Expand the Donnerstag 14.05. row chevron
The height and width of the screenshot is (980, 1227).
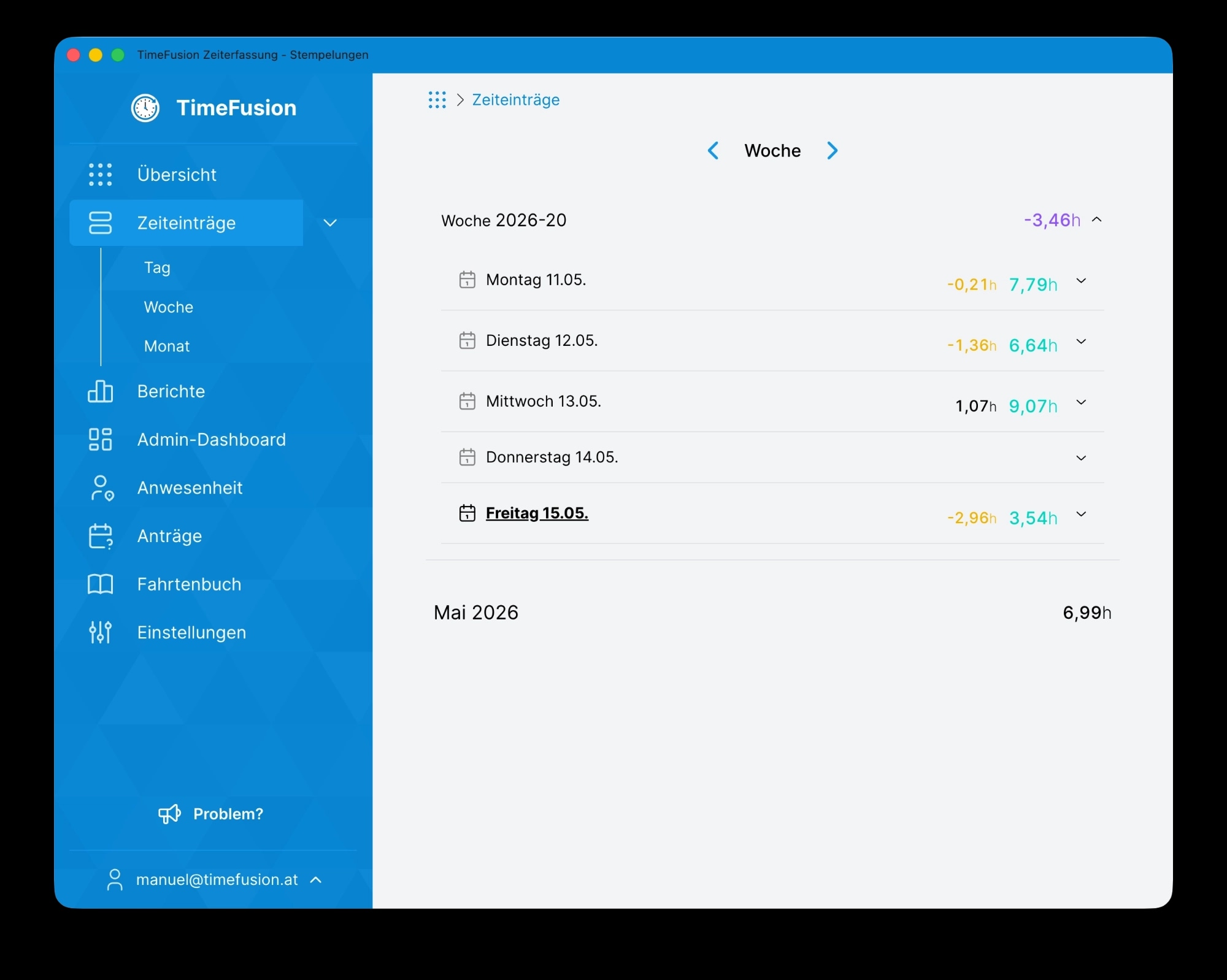tap(1082, 458)
